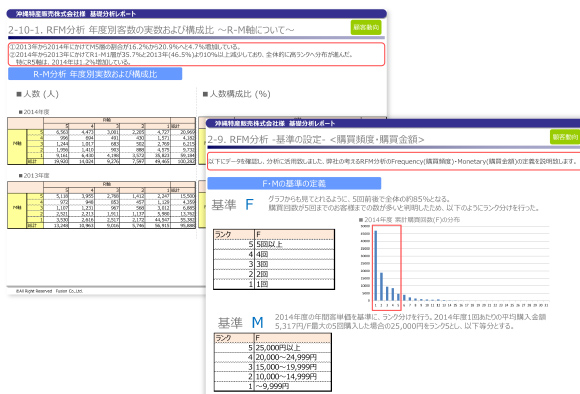Click the front slide's 基礎分析レポート header bar
The image size is (580, 394).
[393, 123]
